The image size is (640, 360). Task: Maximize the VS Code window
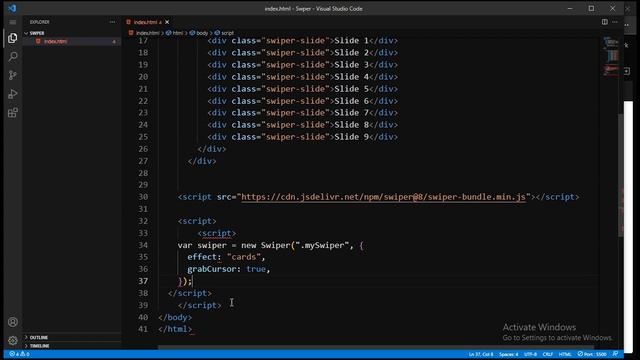[591, 8]
